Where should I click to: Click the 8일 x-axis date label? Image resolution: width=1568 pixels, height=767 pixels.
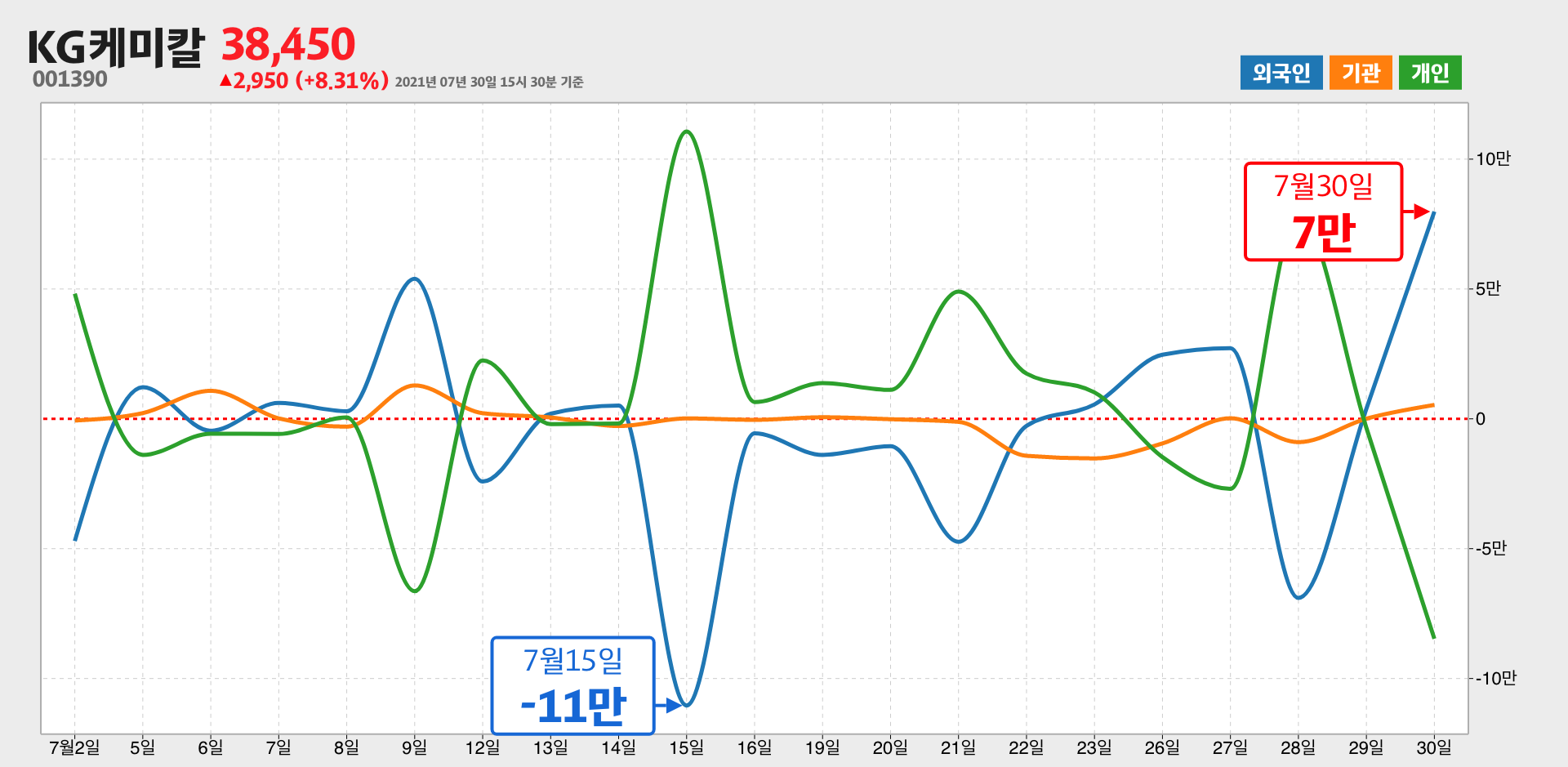click(x=346, y=747)
